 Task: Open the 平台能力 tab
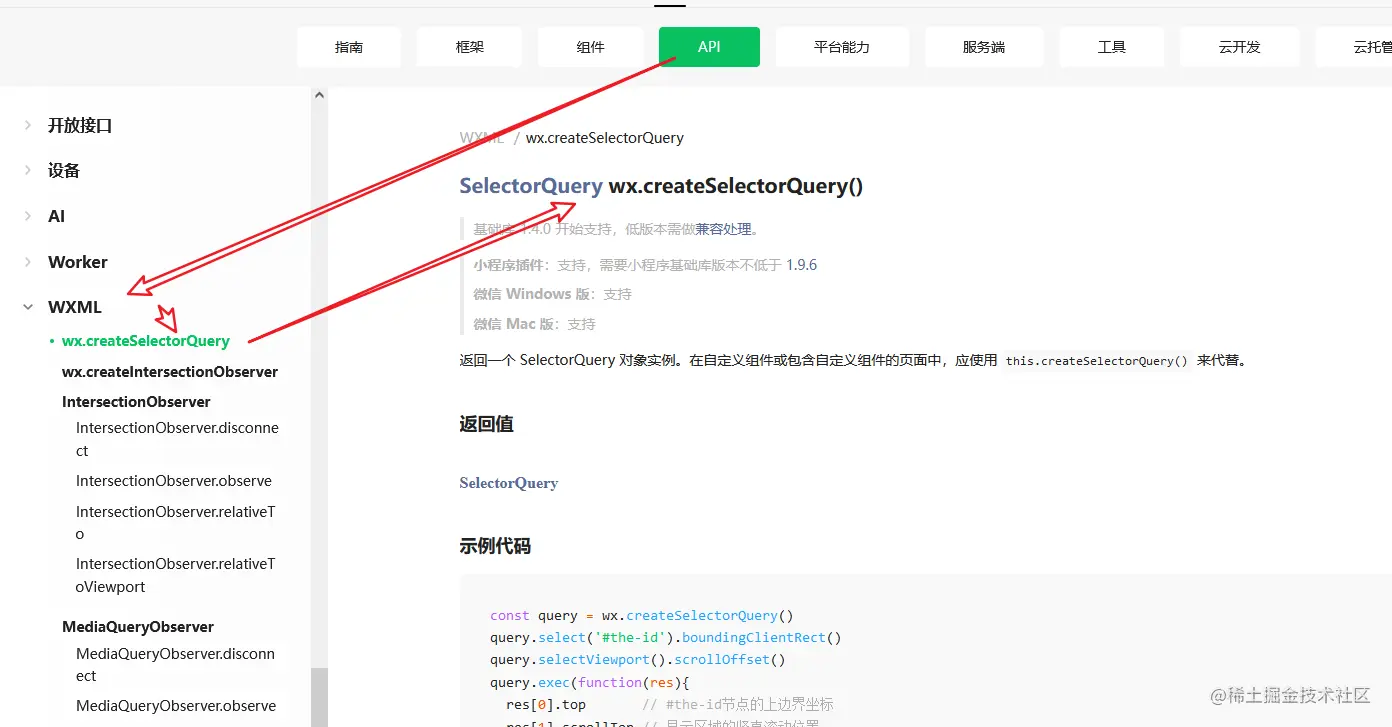(842, 46)
